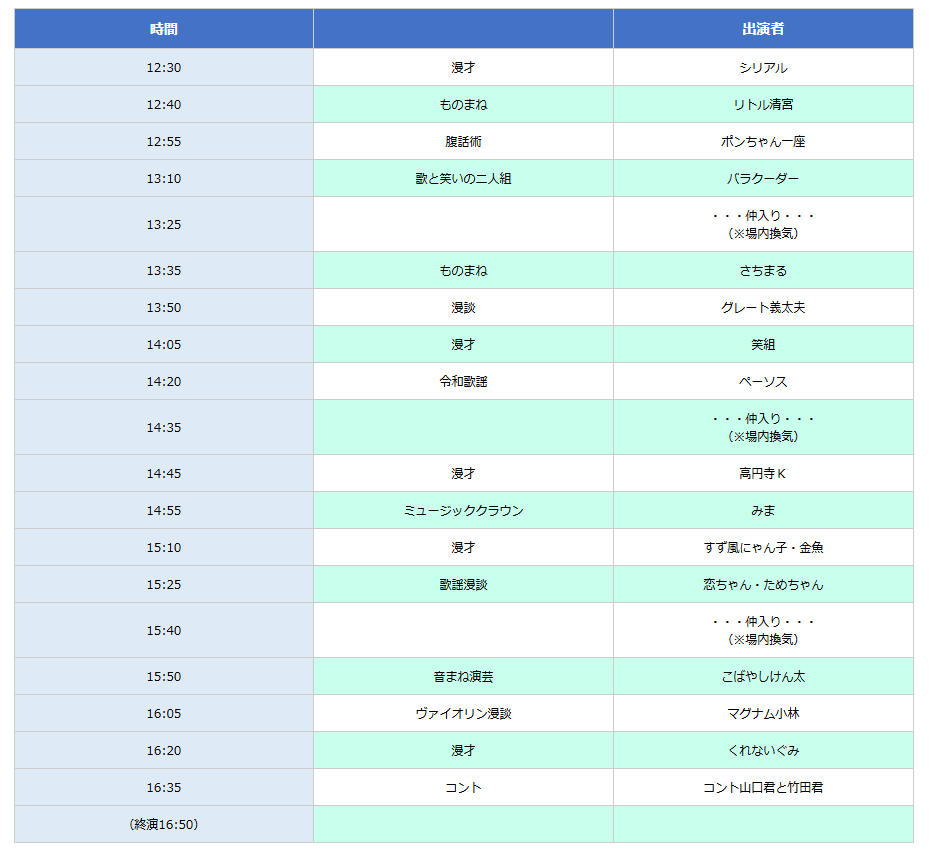The image size is (932, 857).
Task: Click the 15:25 time cell
Action: coord(164,584)
